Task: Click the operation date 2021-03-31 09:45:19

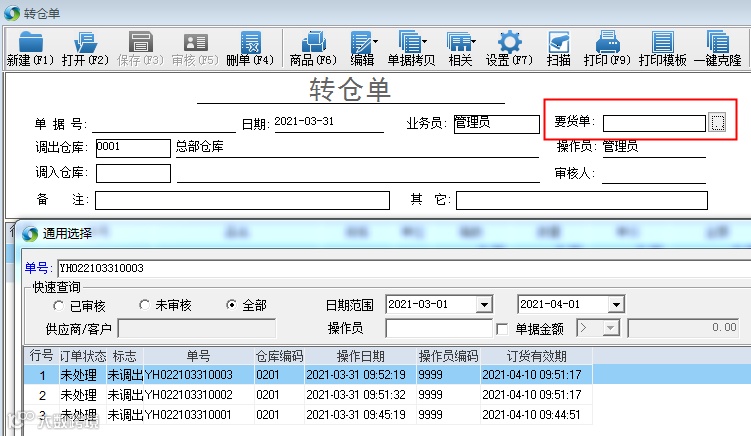Action: click(356, 415)
